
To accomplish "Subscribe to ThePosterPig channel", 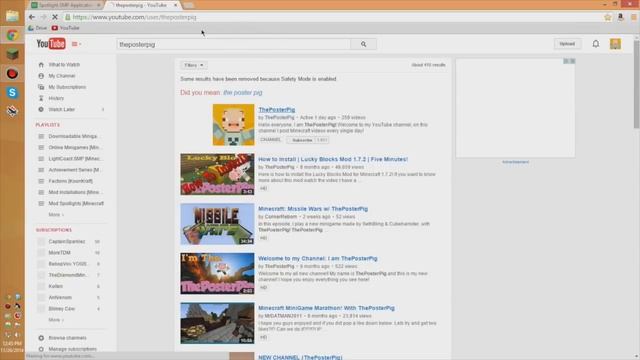I will pyautogui.click(x=302, y=140).
